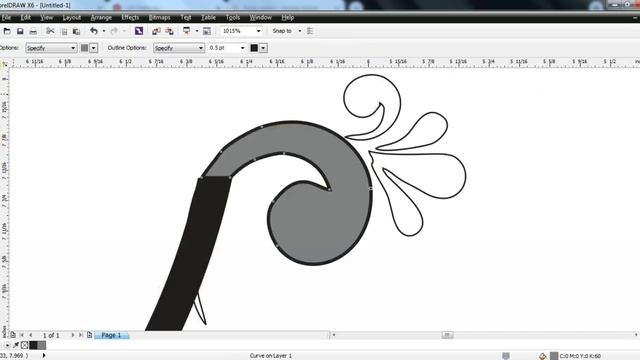This screenshot has width=640, height=360.
Task: Open the Effects menu
Action: (x=130, y=18)
